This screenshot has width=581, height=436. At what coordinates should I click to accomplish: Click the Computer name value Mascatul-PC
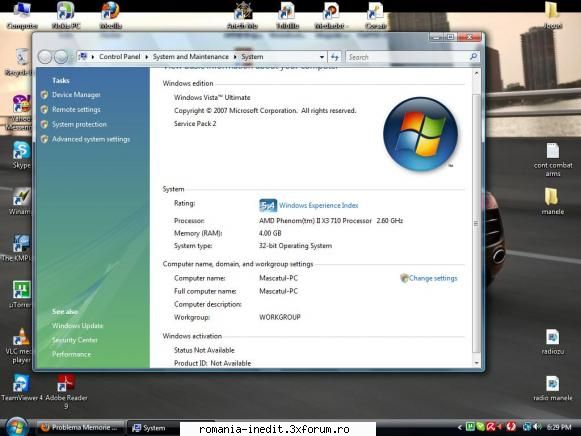(x=278, y=278)
